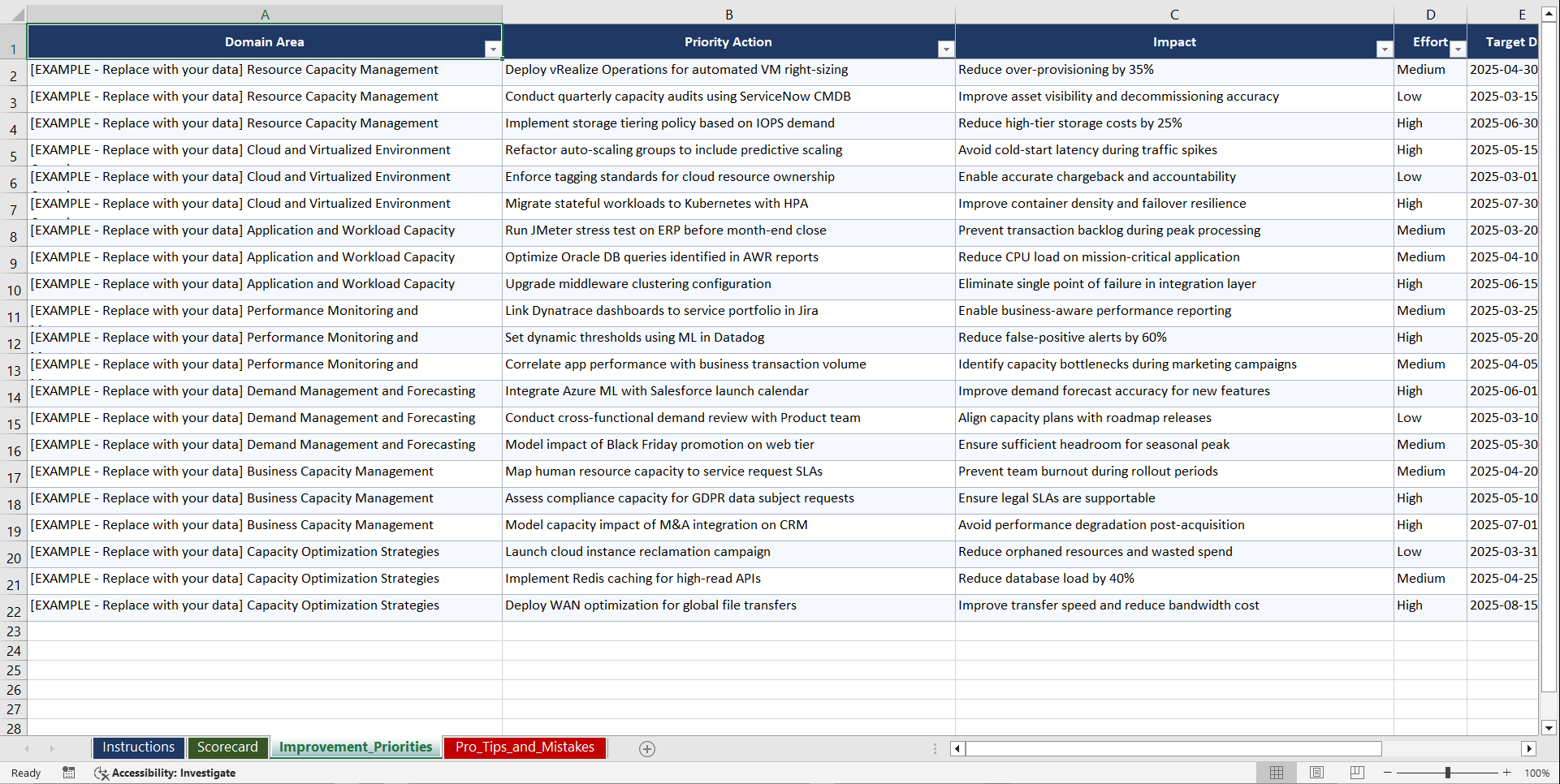
Task: Click the Zoom In plus icon
Action: click(1506, 773)
